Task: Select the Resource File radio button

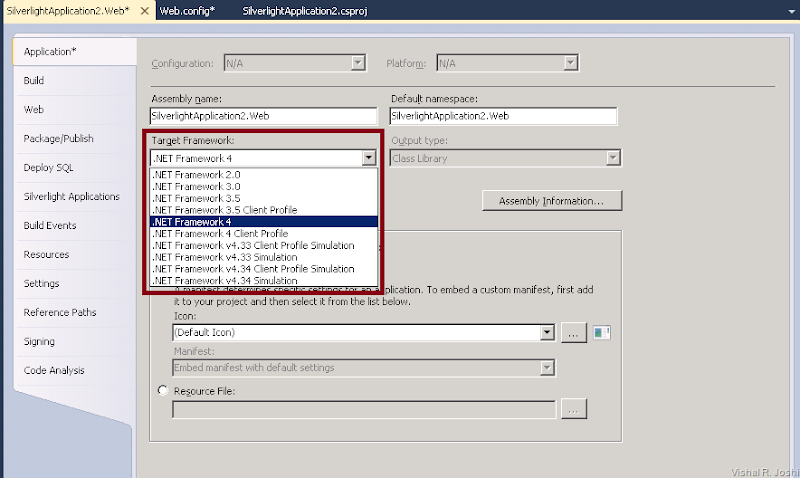Action: 163,391
